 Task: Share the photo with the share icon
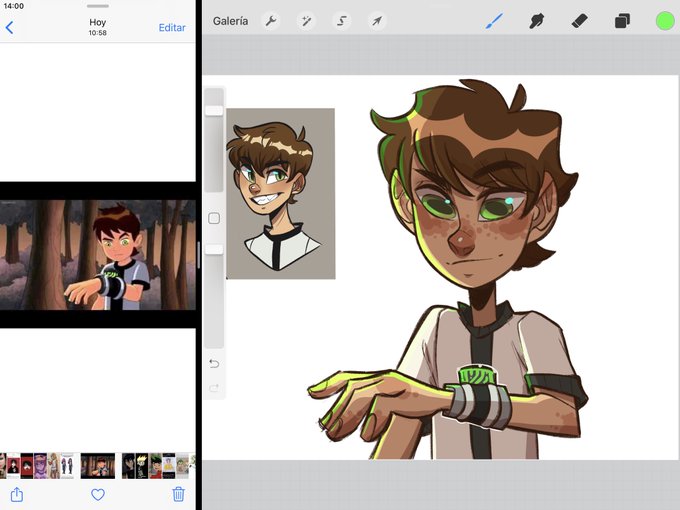point(16,494)
